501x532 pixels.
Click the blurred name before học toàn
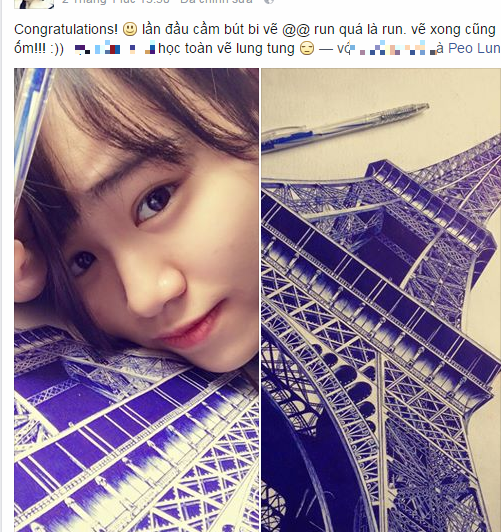point(115,49)
